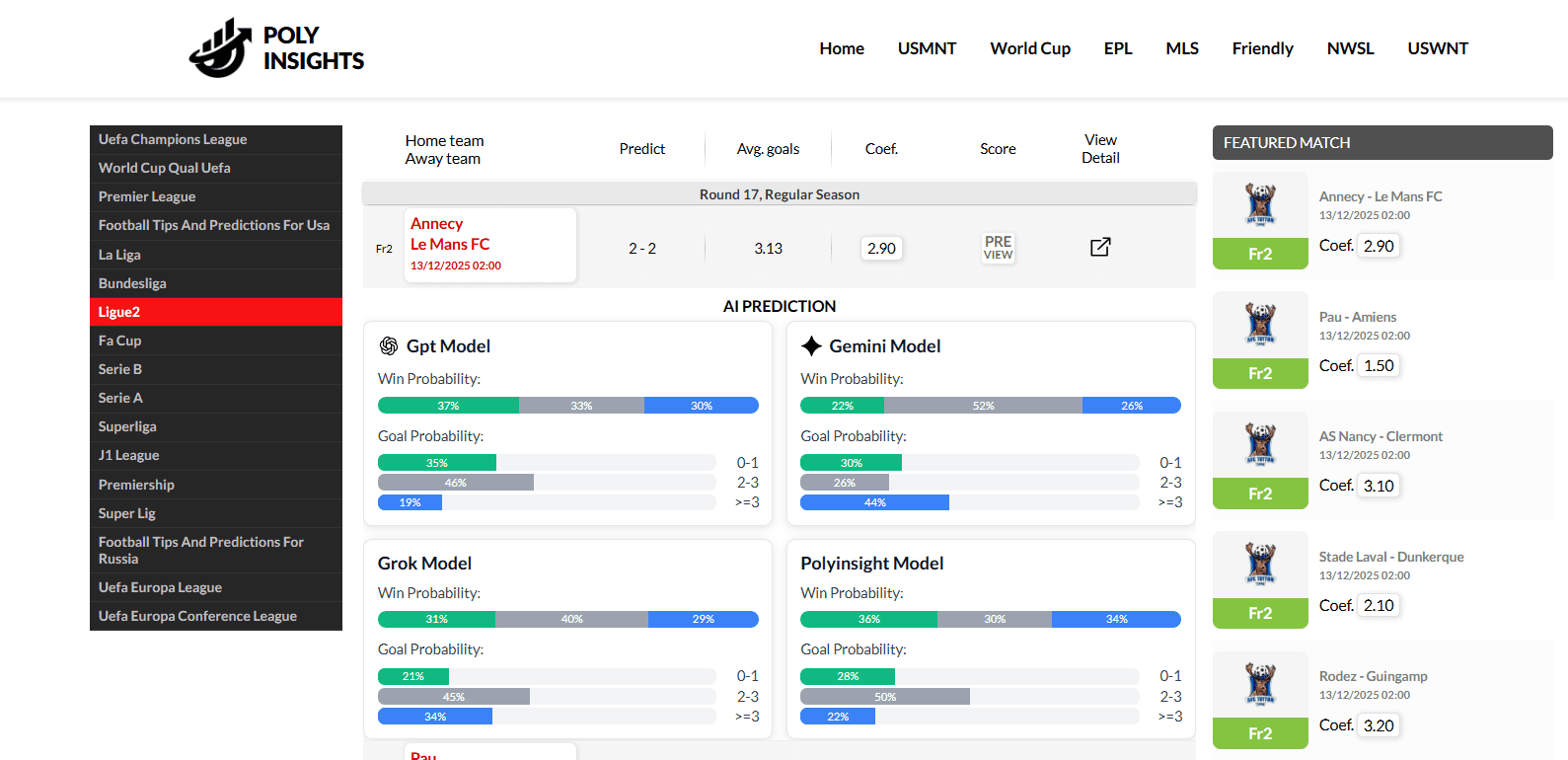Screen dimensions: 1568x760
Task: Open Annecy Le Mans FC match card
Action: [x=490, y=245]
